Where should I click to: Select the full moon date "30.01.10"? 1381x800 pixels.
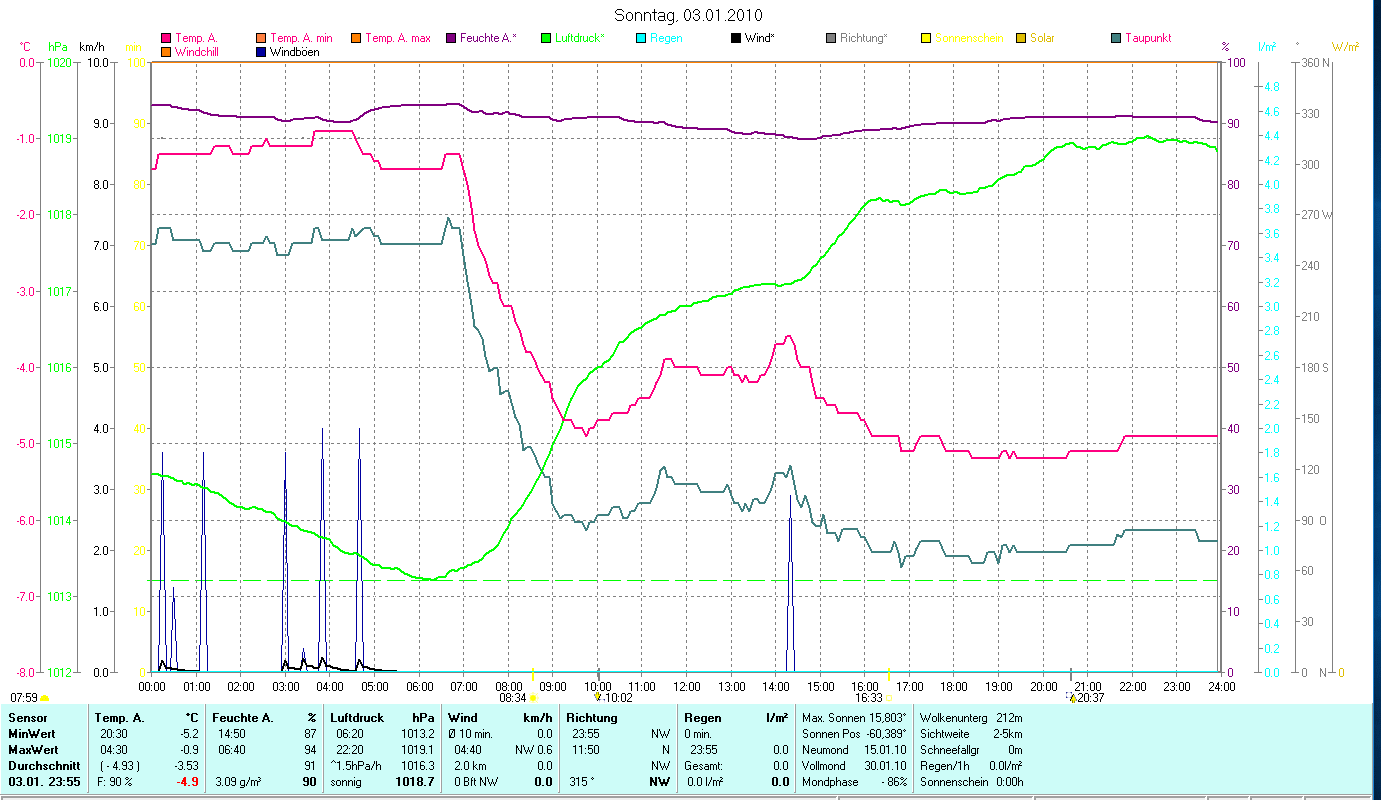(x=884, y=766)
